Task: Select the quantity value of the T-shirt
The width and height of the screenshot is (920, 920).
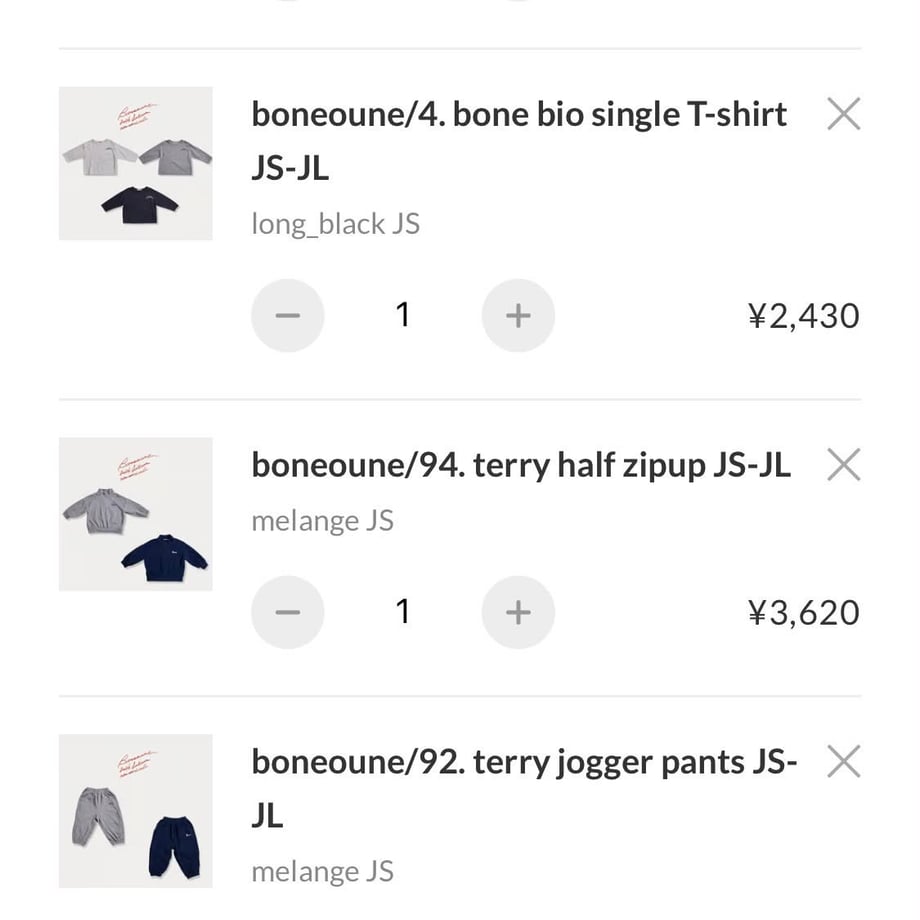Action: click(402, 315)
